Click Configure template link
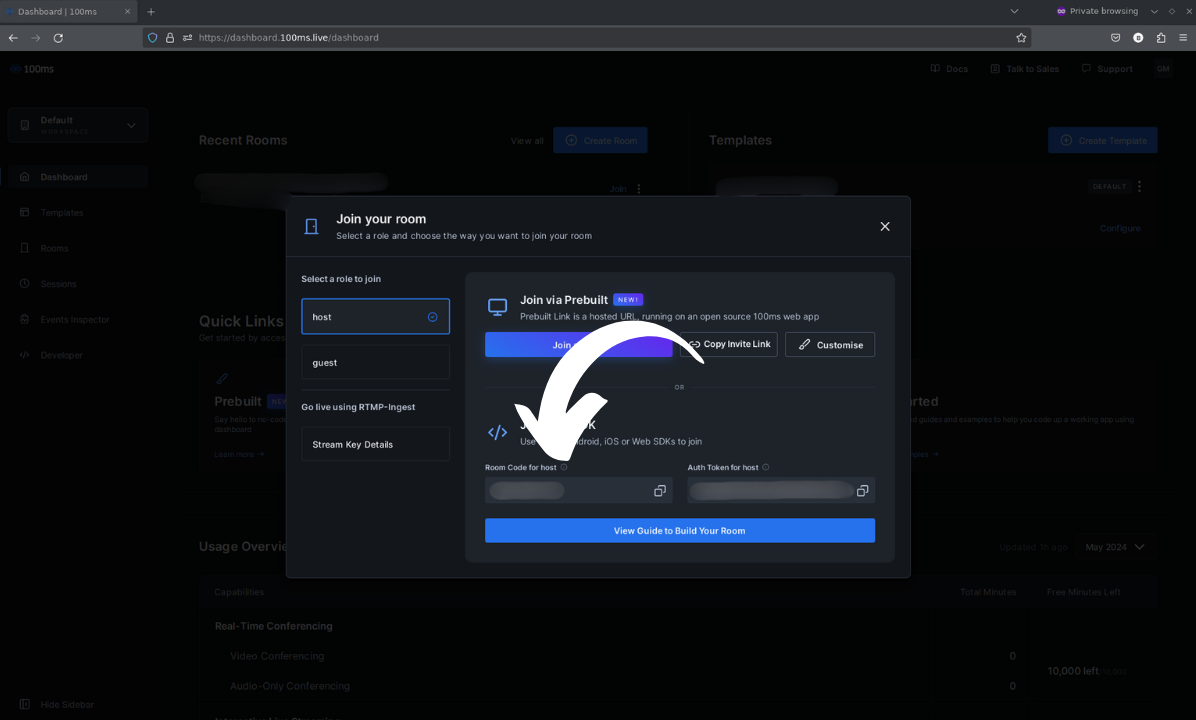 [x=1120, y=228]
